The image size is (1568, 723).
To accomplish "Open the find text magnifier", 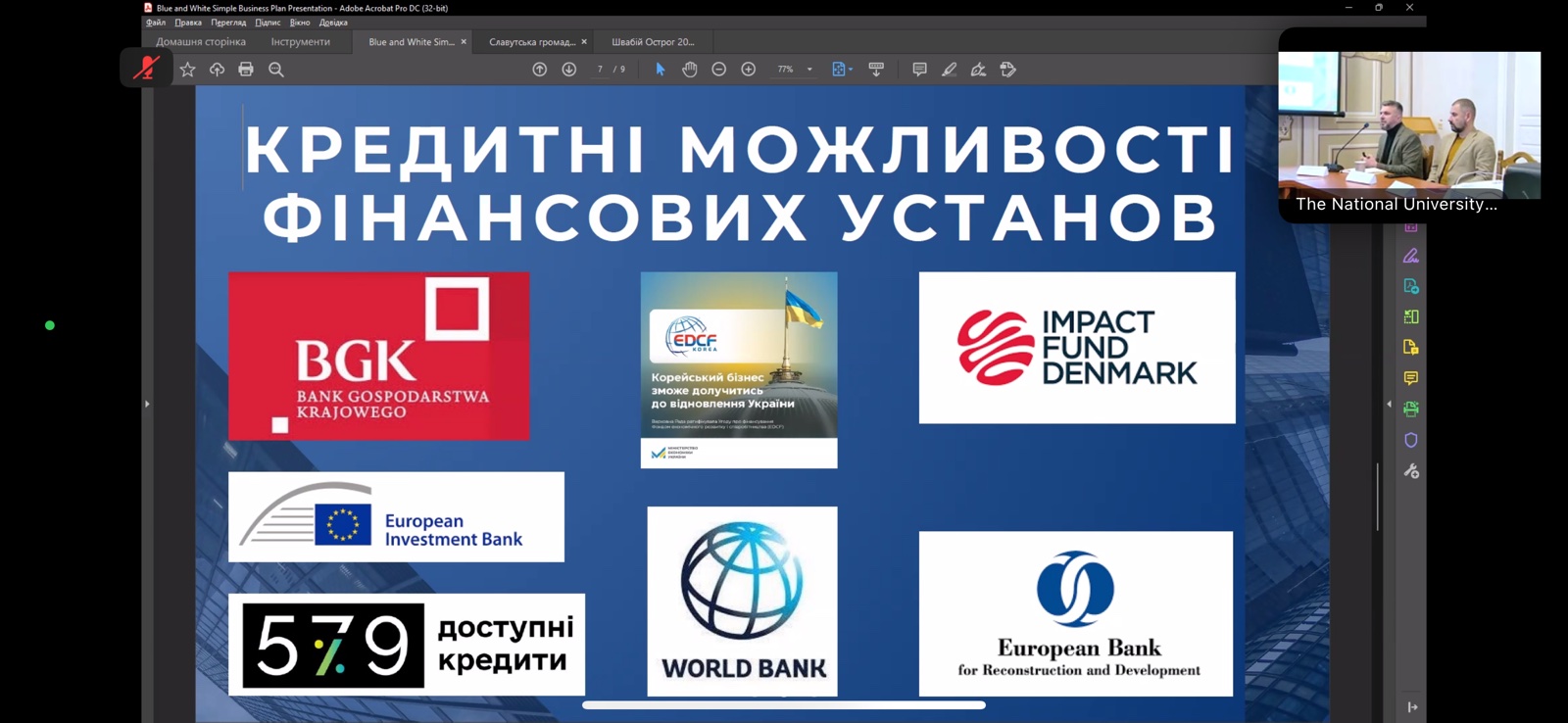I will (276, 70).
